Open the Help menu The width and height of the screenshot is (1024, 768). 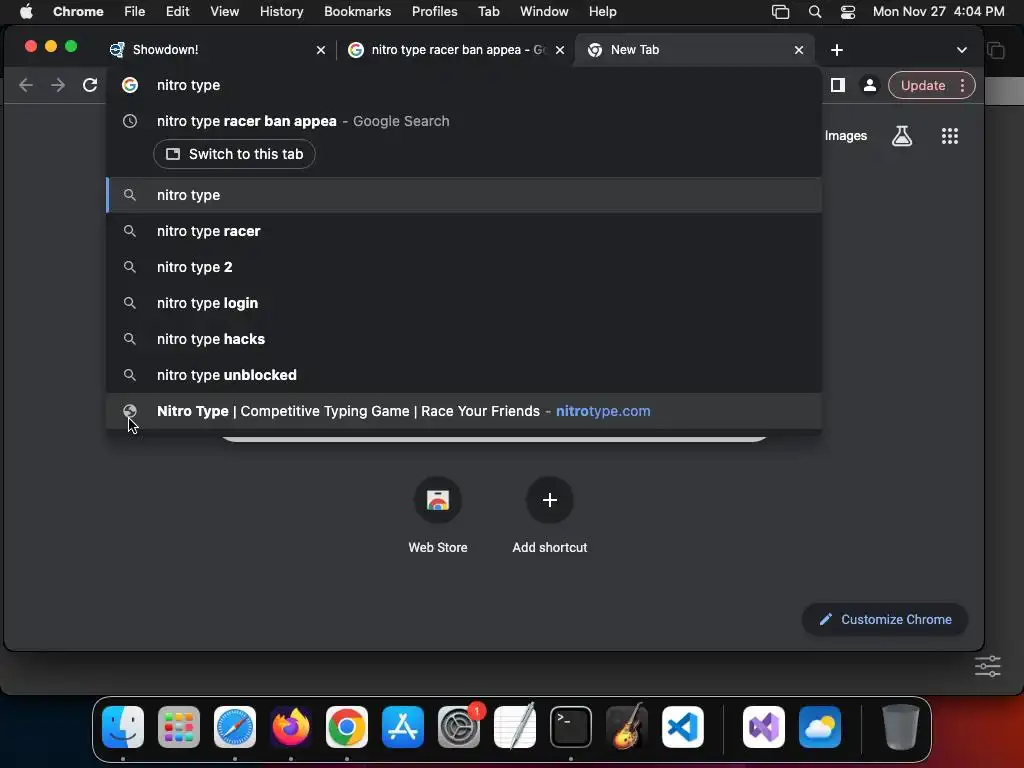click(x=602, y=11)
